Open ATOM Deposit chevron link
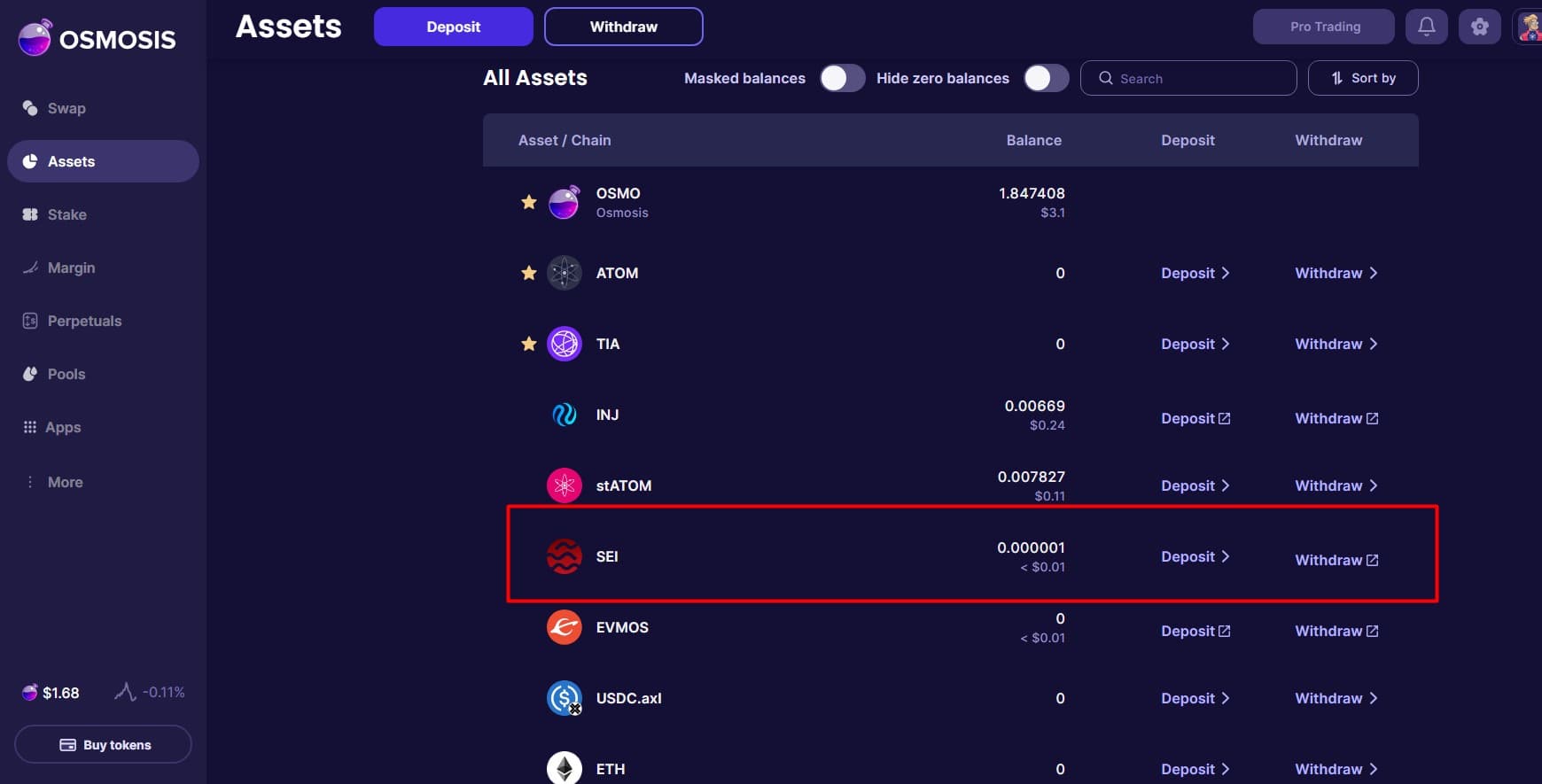Image resolution: width=1542 pixels, height=784 pixels. (1195, 273)
